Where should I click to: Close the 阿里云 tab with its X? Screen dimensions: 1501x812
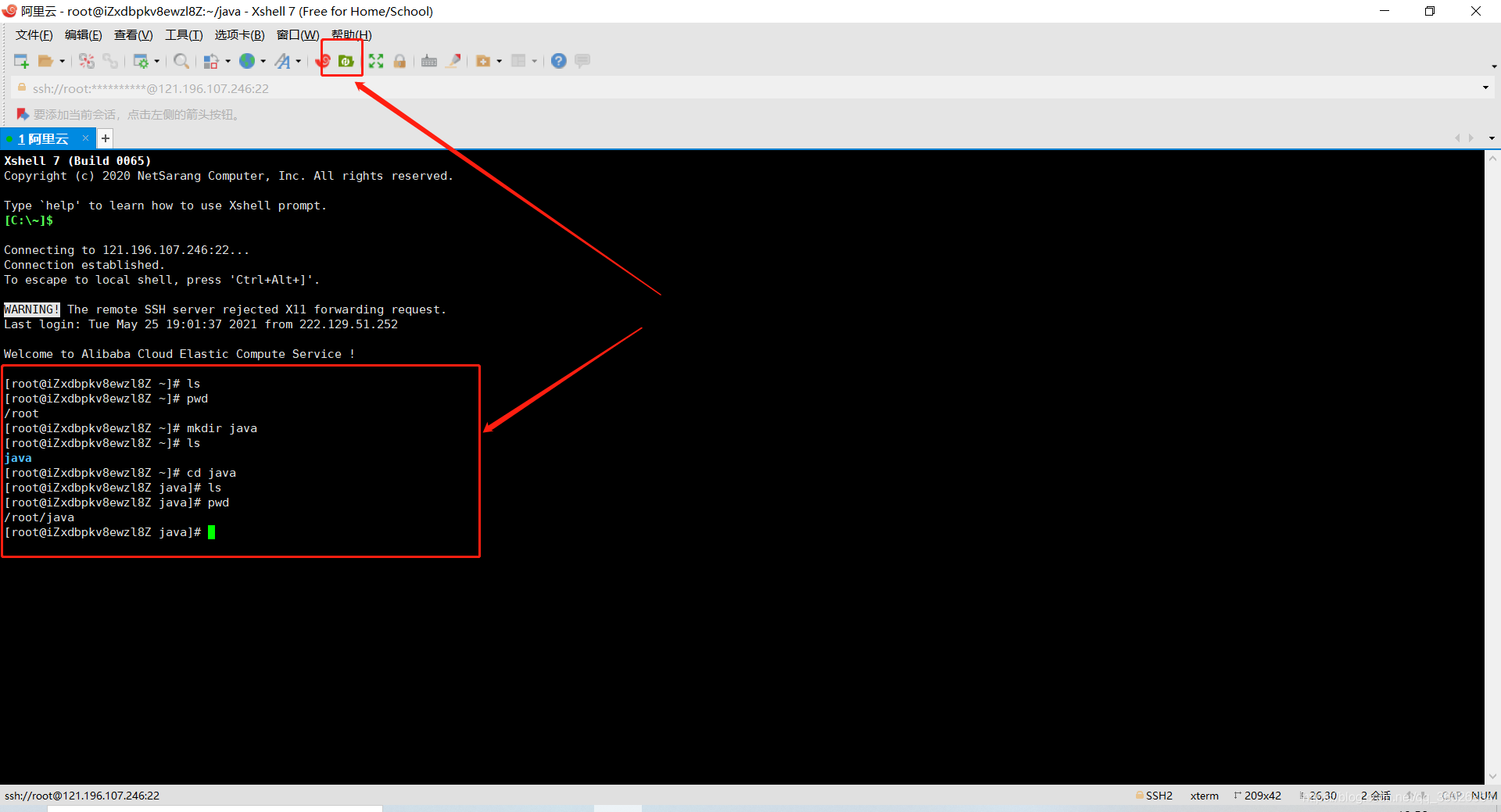click(86, 138)
